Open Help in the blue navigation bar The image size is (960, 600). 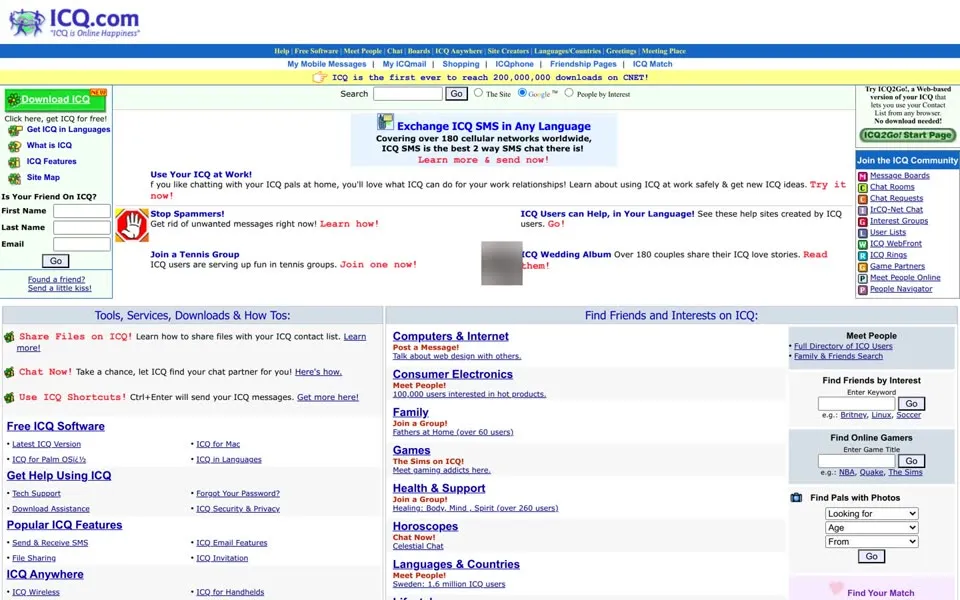point(282,51)
